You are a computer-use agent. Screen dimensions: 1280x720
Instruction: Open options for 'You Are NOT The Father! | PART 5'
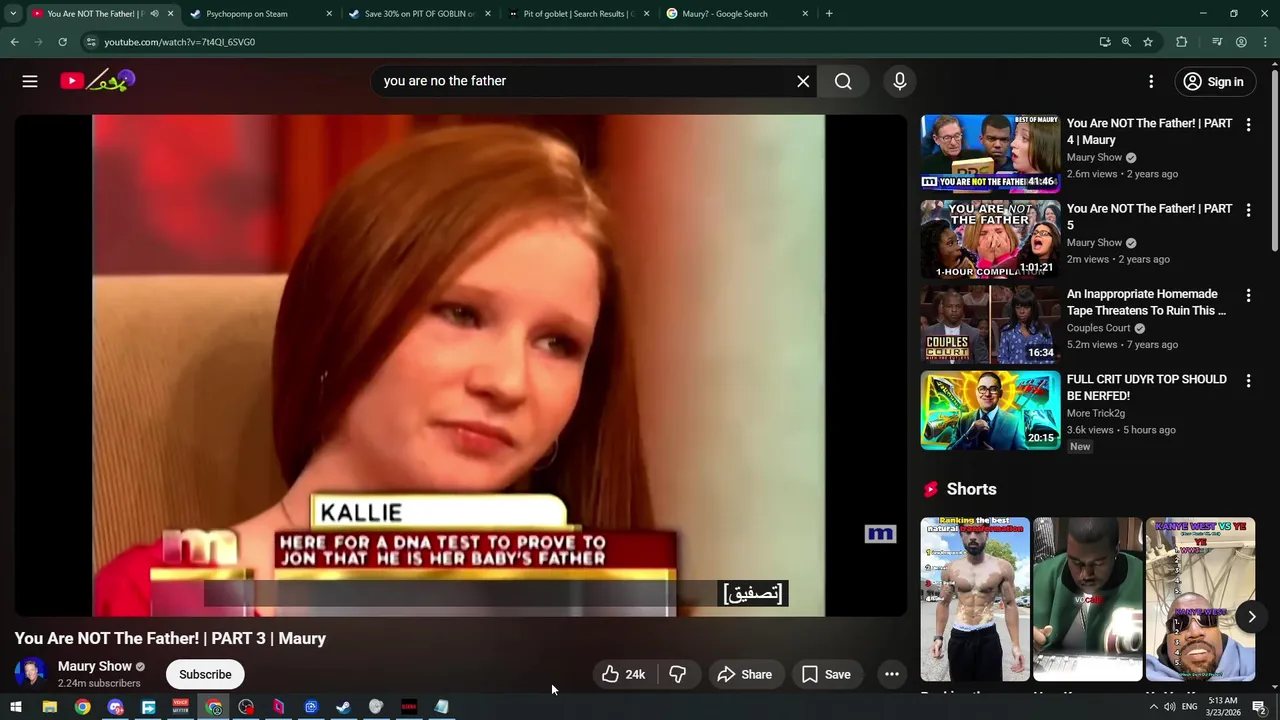coord(1248,210)
